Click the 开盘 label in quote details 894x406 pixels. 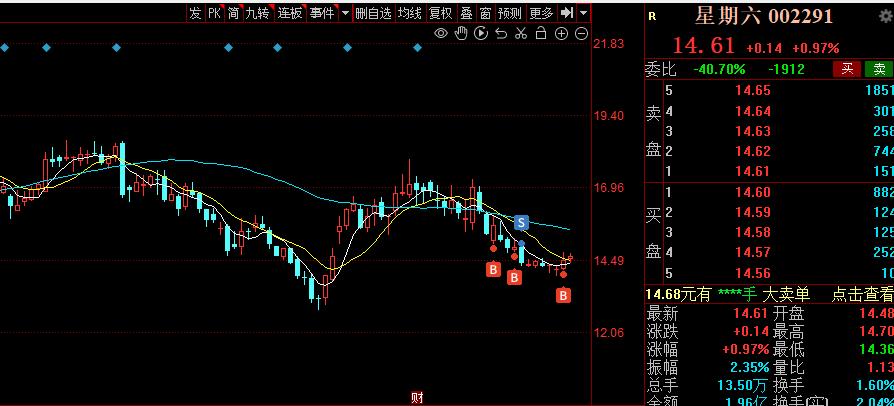click(789, 313)
